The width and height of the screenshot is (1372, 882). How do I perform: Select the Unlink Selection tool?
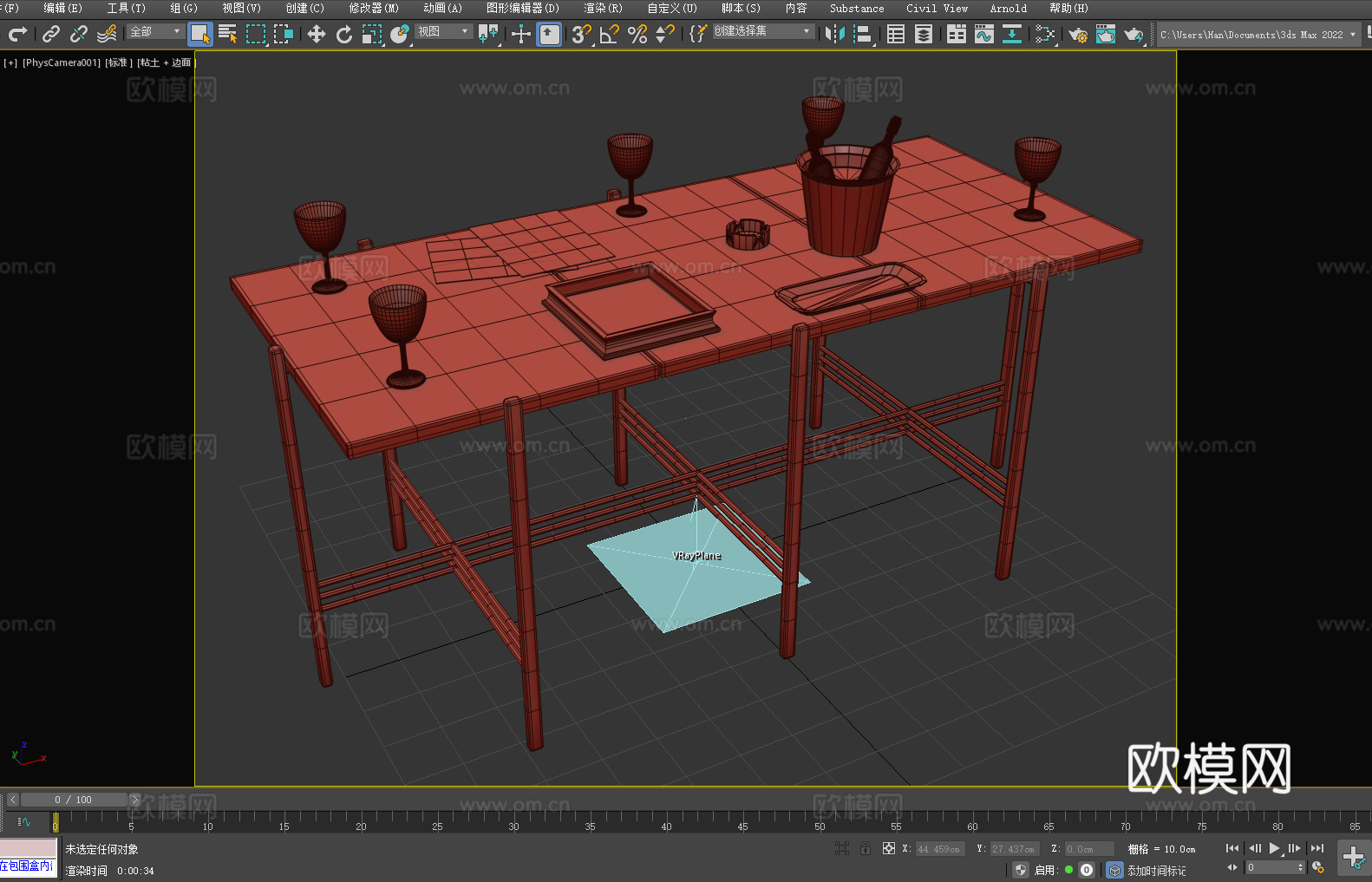[x=79, y=34]
